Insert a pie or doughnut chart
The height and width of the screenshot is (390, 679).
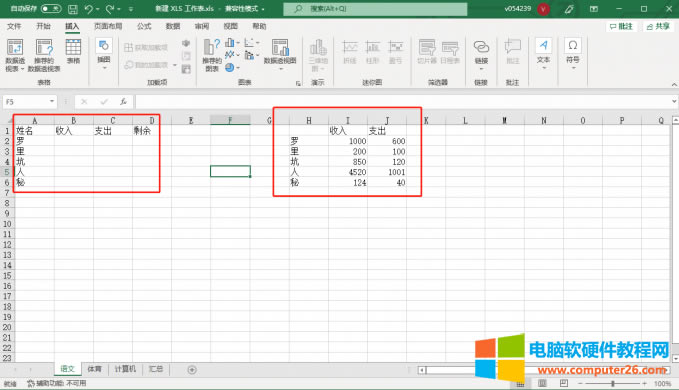click(x=230, y=67)
